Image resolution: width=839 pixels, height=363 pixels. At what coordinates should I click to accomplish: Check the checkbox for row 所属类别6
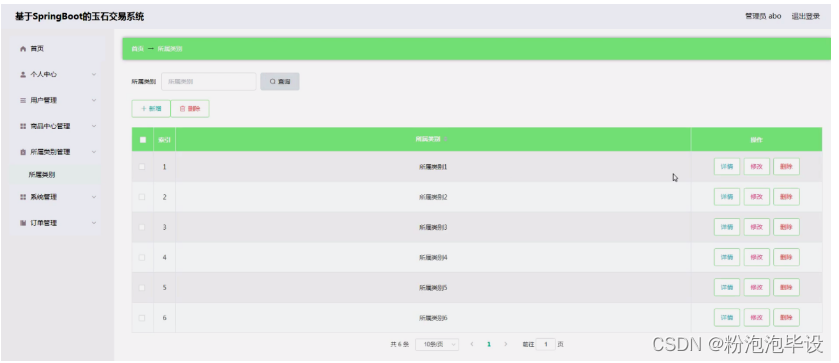click(142, 318)
